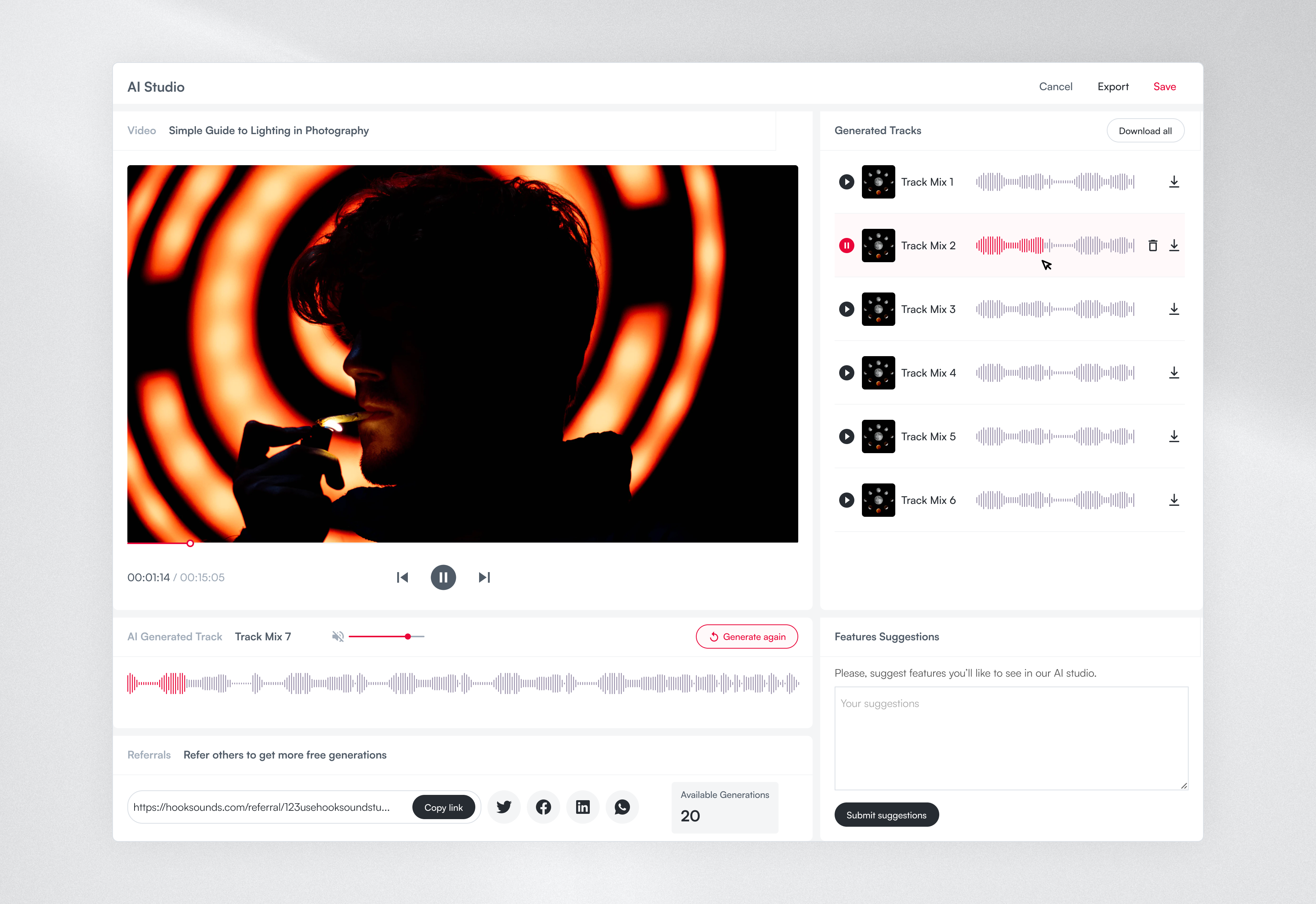Share referral link on Facebook
The image size is (1316, 904).
pyautogui.click(x=543, y=807)
